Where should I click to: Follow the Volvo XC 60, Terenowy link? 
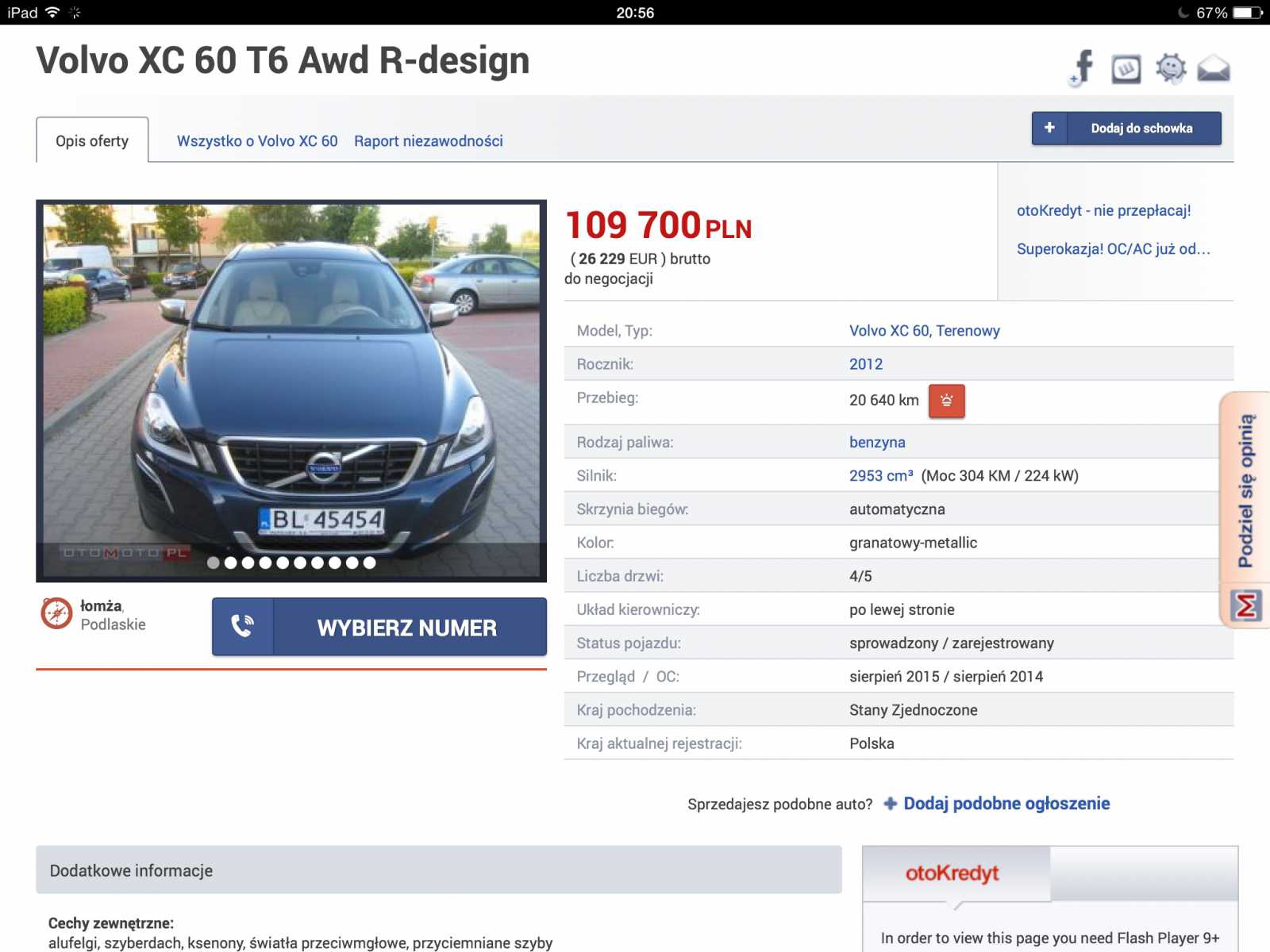tap(925, 331)
